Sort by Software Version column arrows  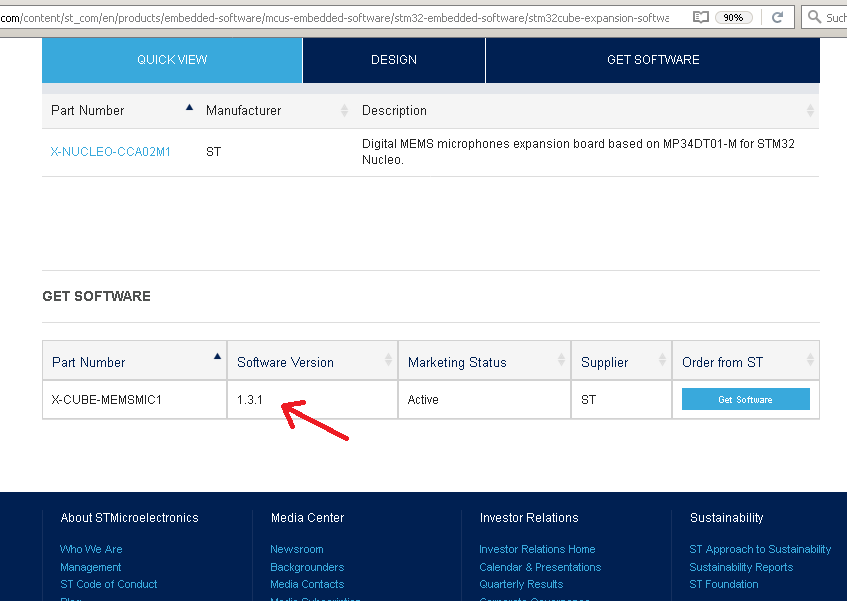[x=388, y=360]
